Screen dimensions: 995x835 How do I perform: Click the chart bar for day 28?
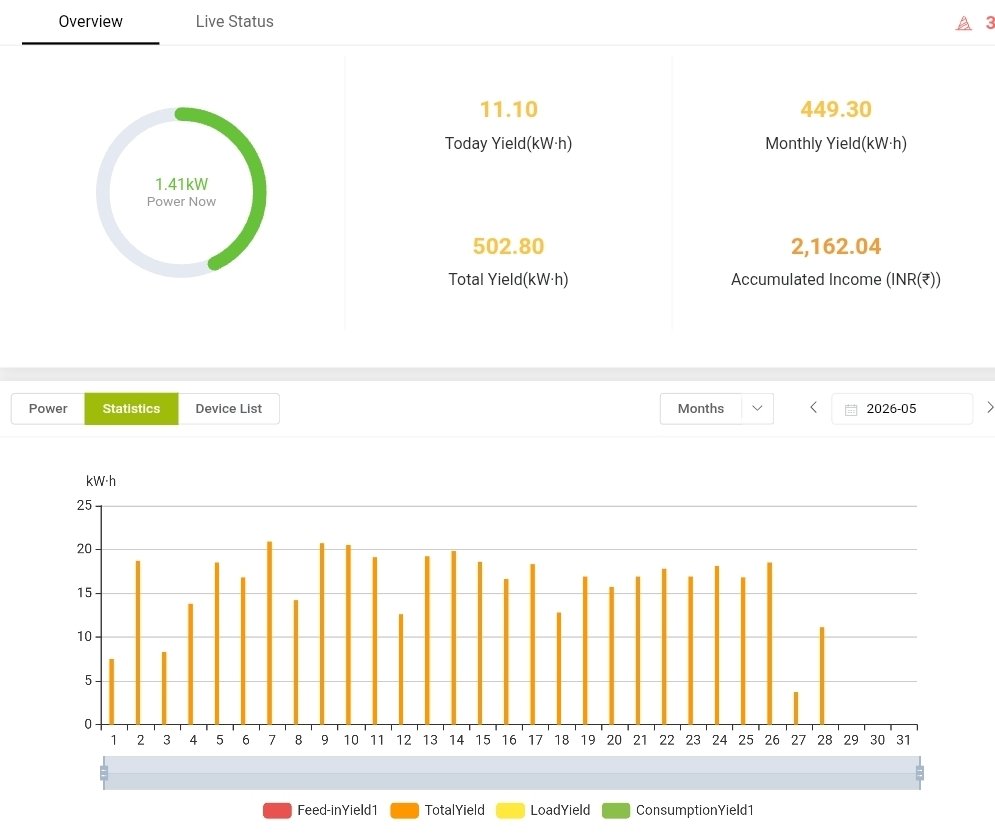click(x=822, y=676)
